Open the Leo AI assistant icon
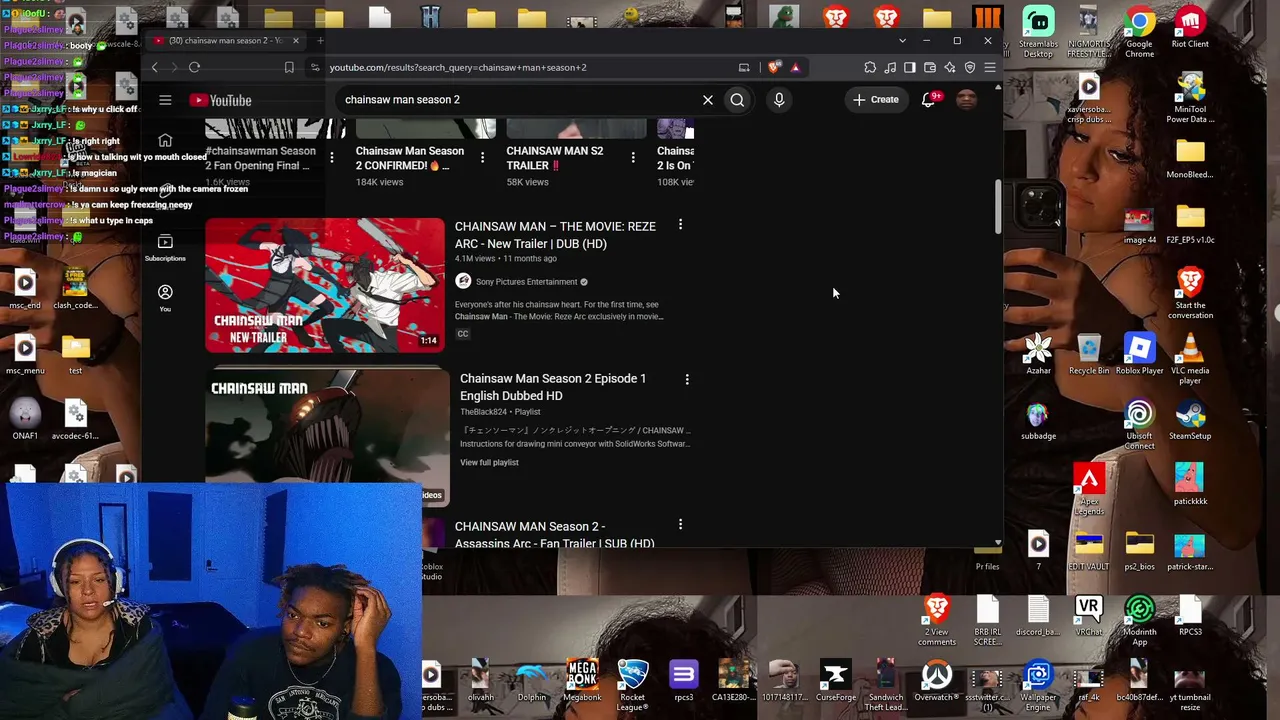 tap(950, 68)
